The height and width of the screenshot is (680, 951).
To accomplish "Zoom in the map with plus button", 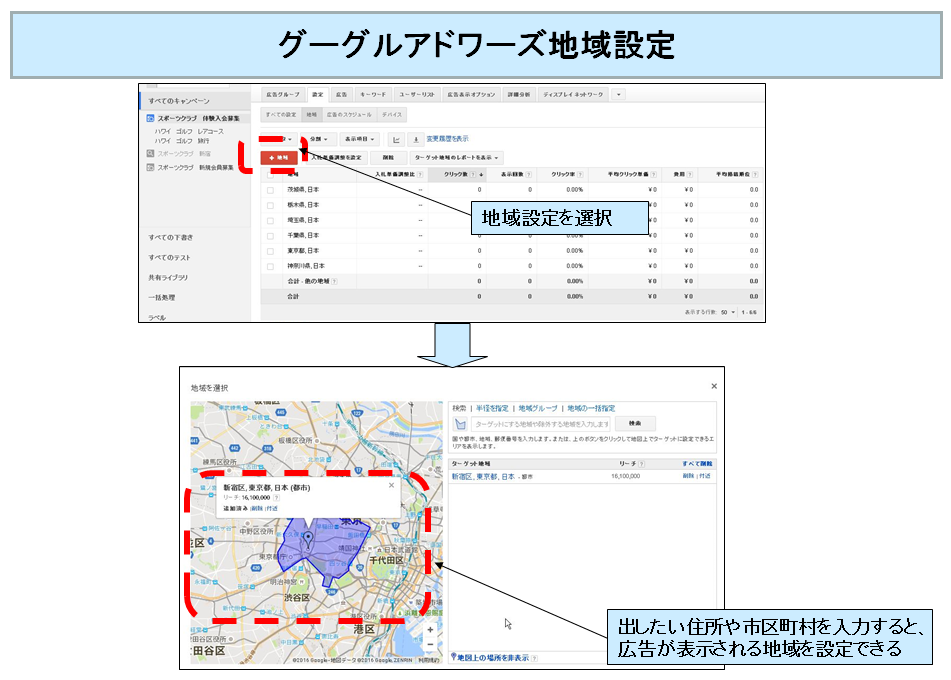I will 430,630.
